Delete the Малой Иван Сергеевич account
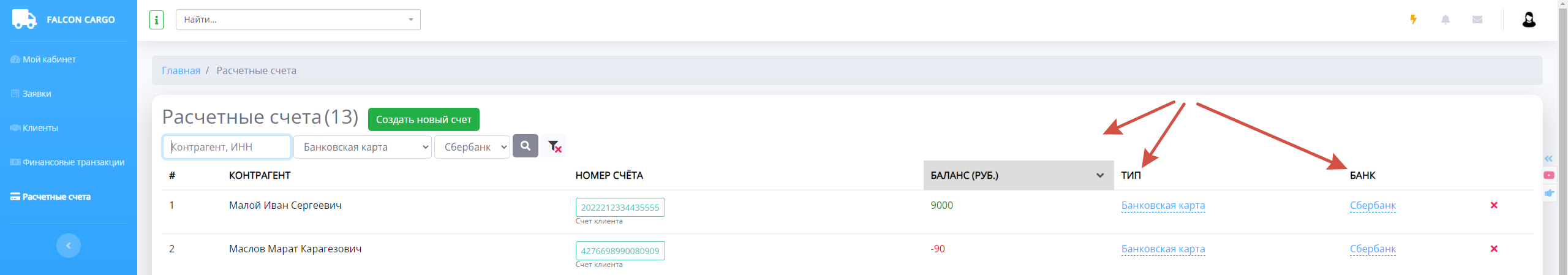The height and width of the screenshot is (275, 1568). click(x=1494, y=205)
